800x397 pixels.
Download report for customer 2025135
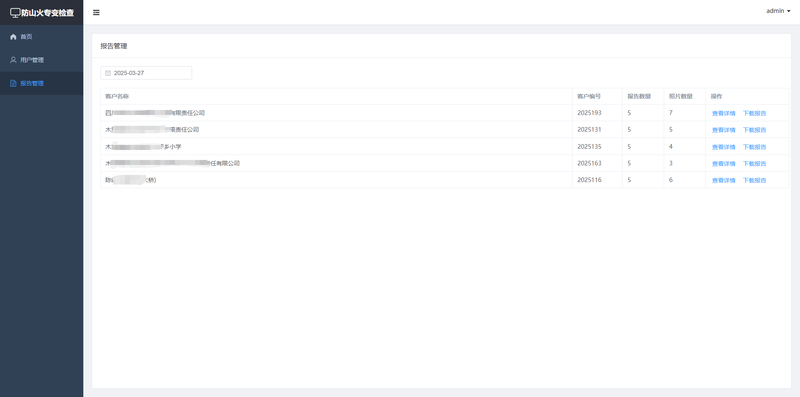point(754,147)
